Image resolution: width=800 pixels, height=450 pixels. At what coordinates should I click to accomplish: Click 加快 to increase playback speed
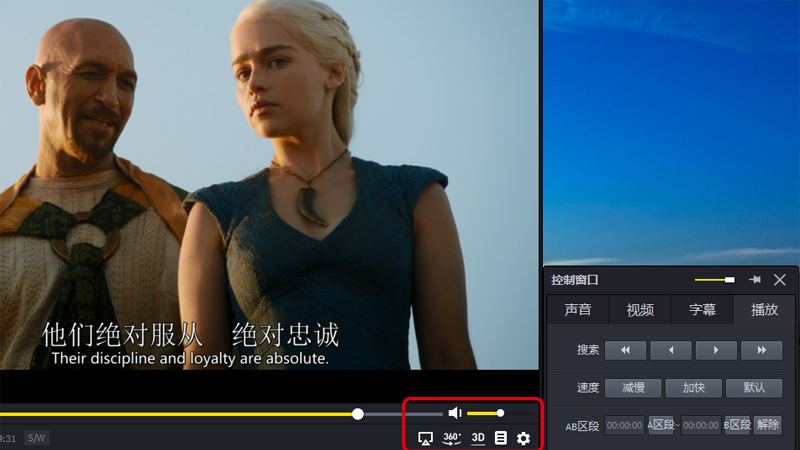(694, 388)
